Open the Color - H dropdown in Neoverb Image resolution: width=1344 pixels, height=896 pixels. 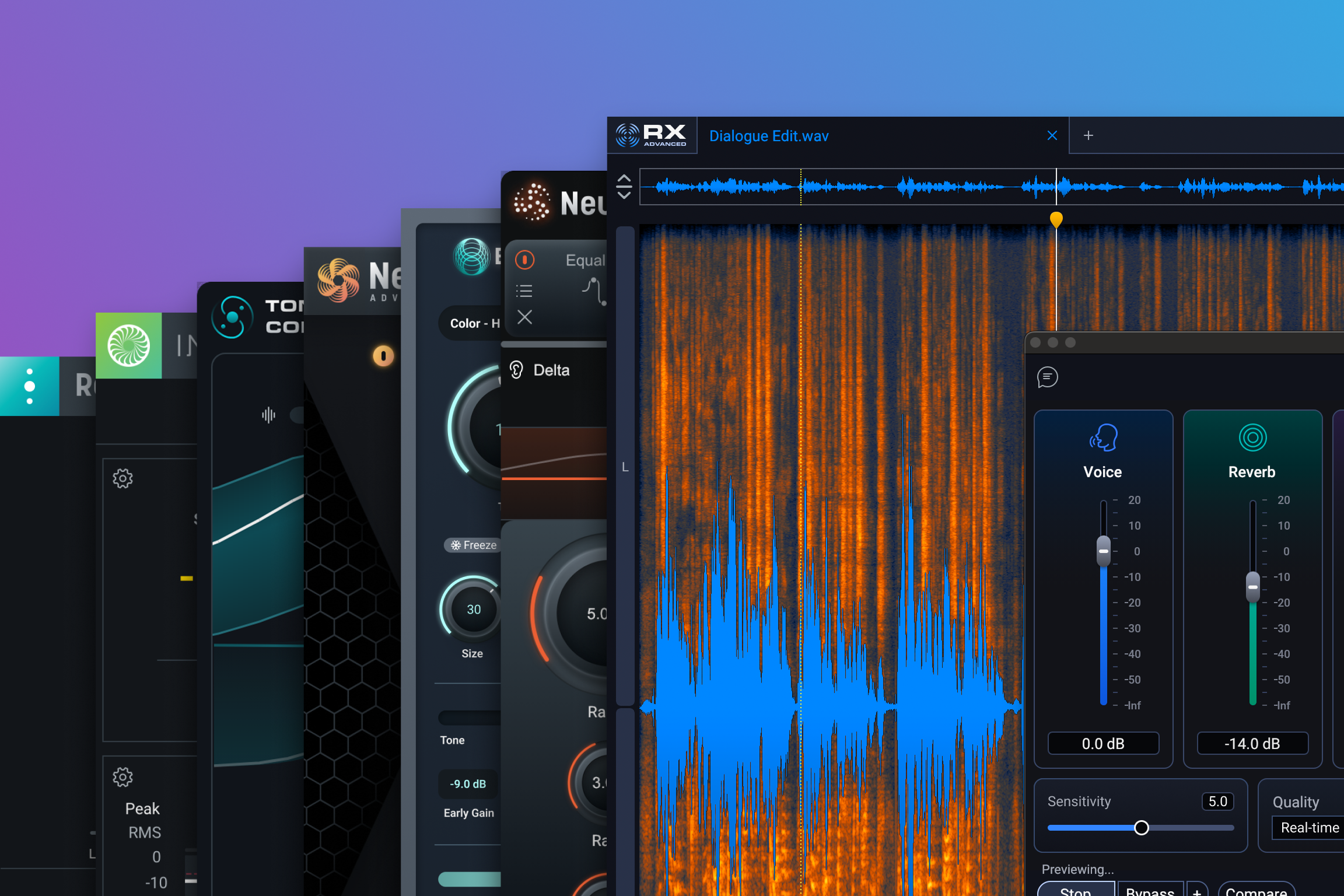pyautogui.click(x=473, y=323)
